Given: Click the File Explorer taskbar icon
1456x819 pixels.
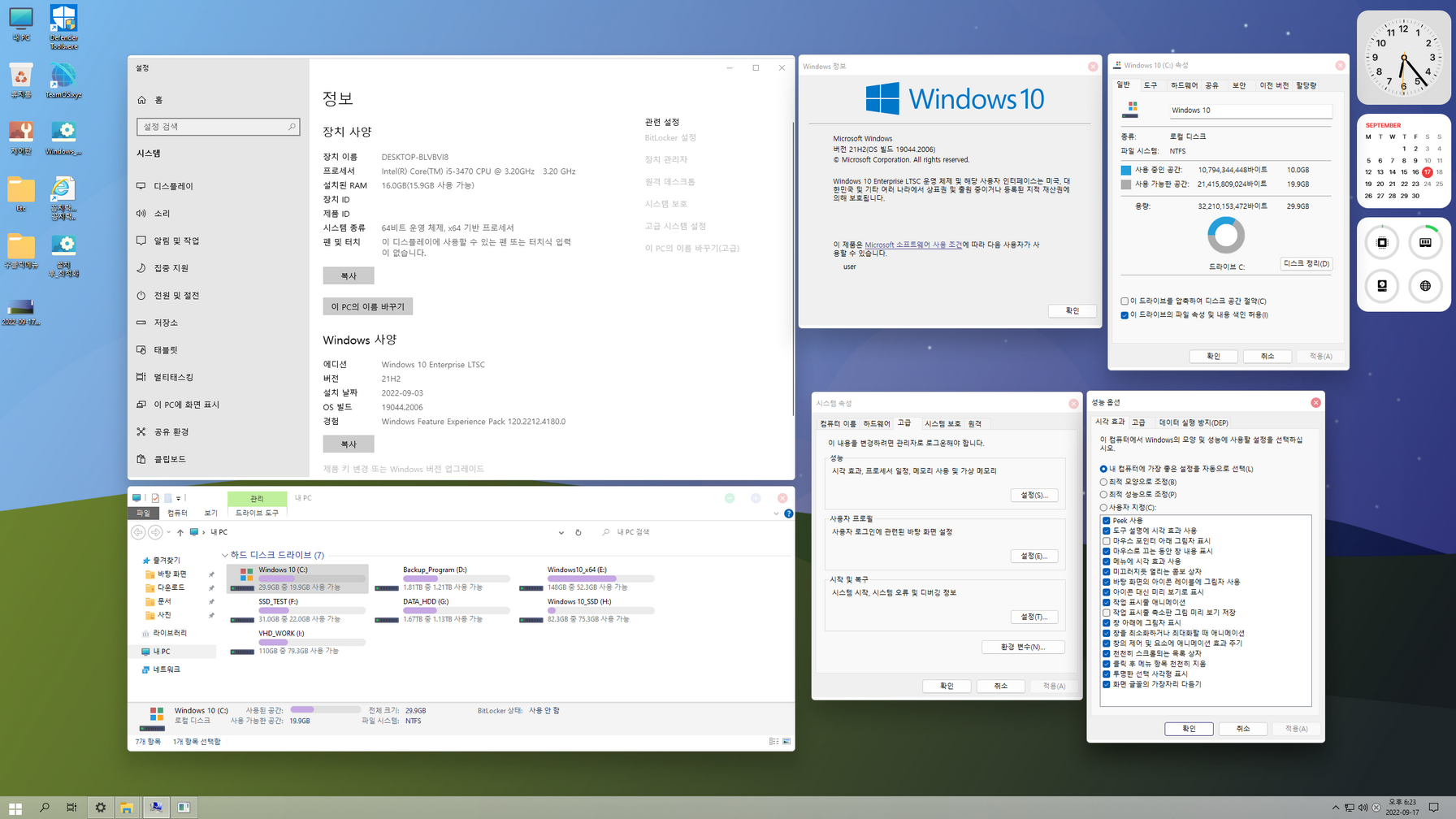Looking at the screenshot, I should (x=127, y=808).
